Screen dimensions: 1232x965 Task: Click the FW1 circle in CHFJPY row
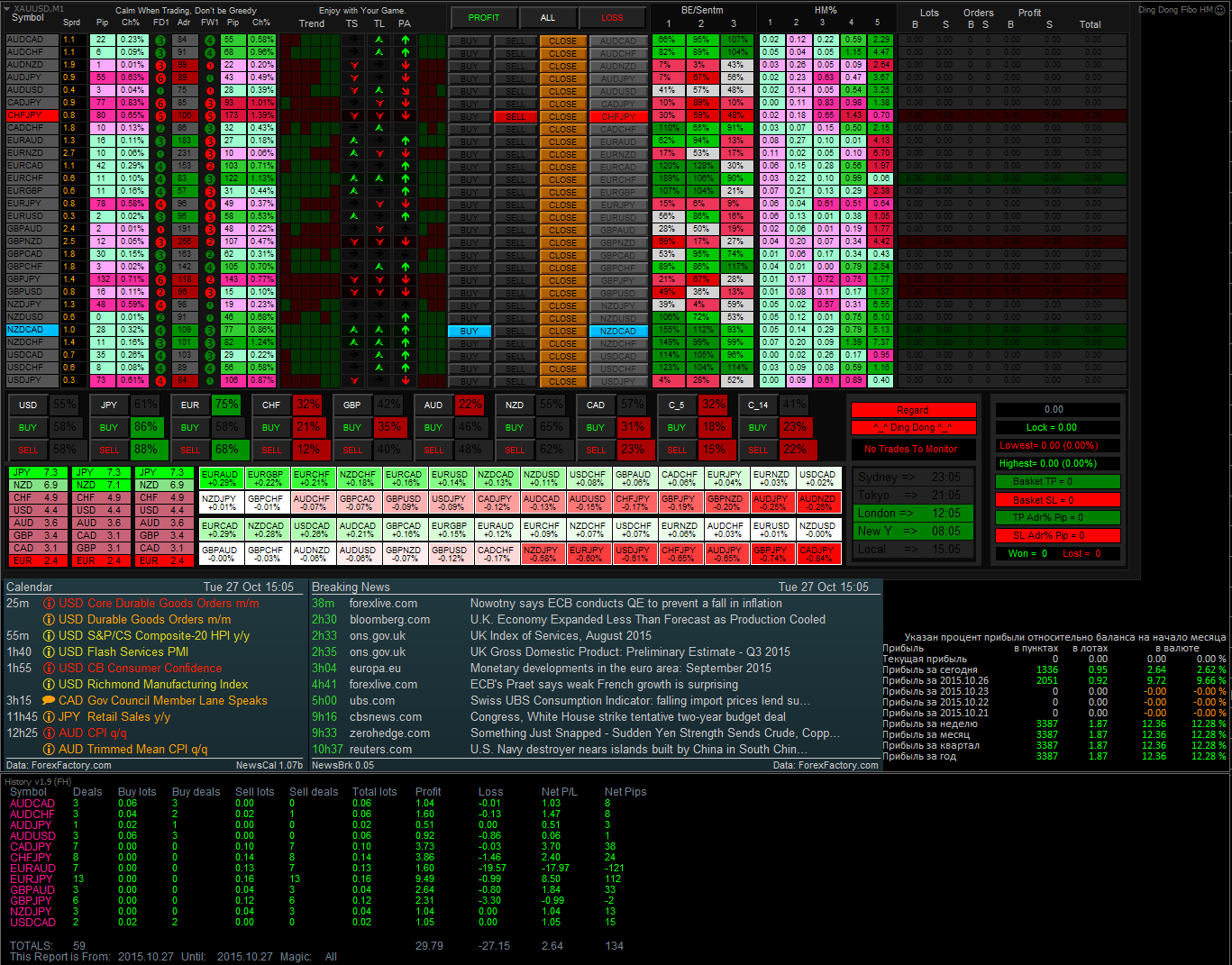[x=209, y=116]
